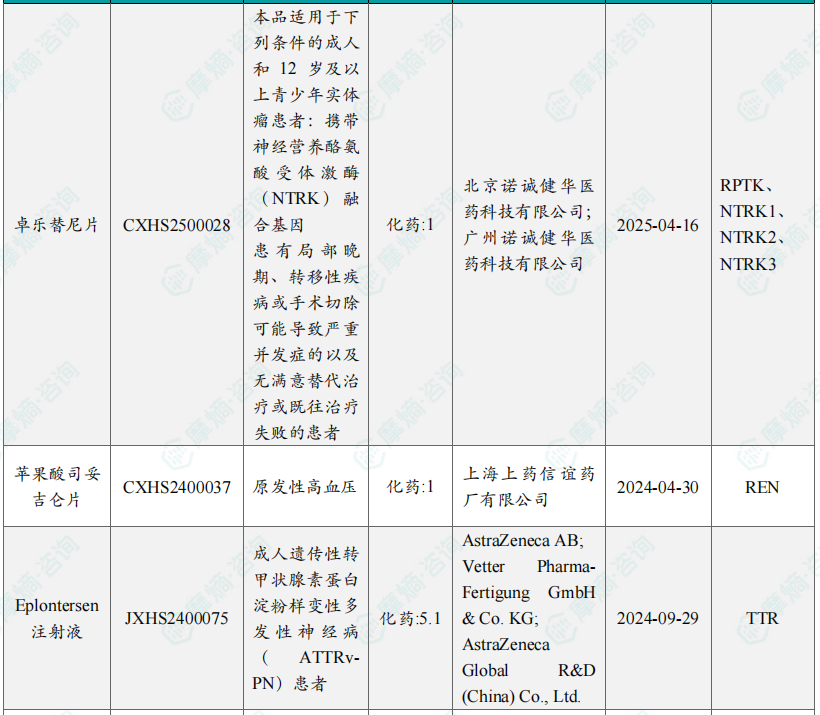Image resolution: width=820 pixels, height=715 pixels.
Task: Select date 2025-04-16
Action: tap(658, 225)
